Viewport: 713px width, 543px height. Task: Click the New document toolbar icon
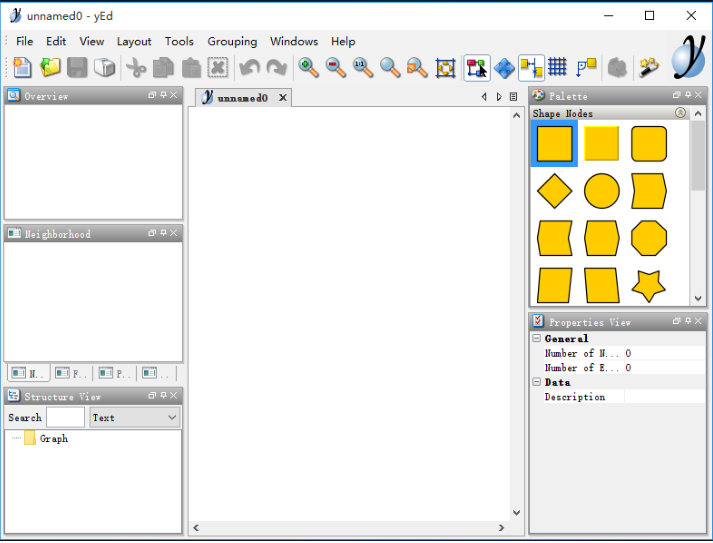coord(22,67)
